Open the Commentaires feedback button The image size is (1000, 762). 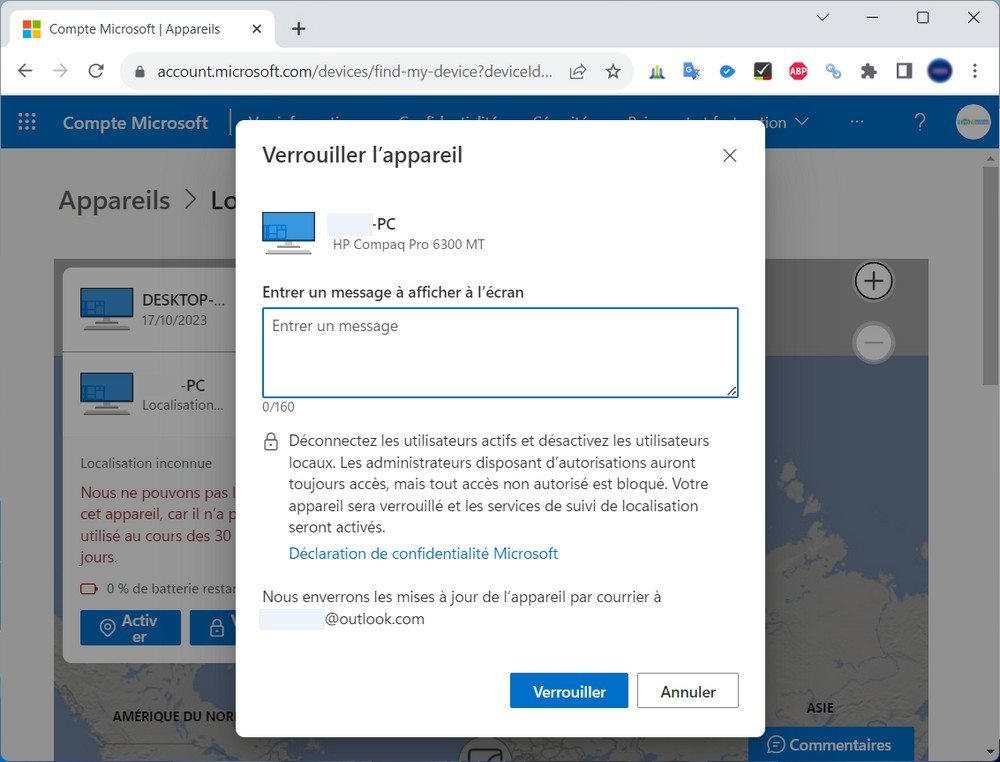830,745
